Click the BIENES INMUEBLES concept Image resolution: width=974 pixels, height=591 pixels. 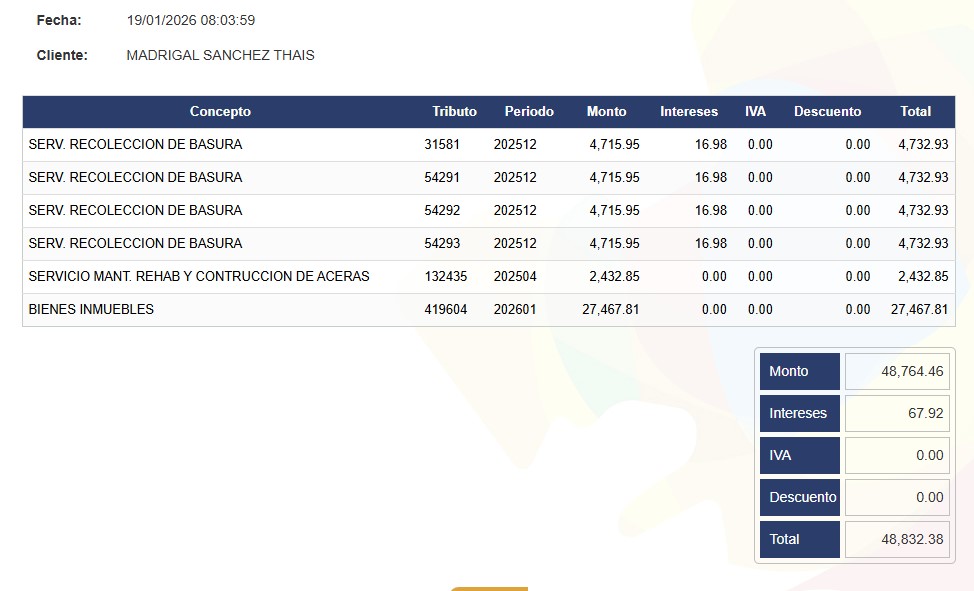[91, 310]
